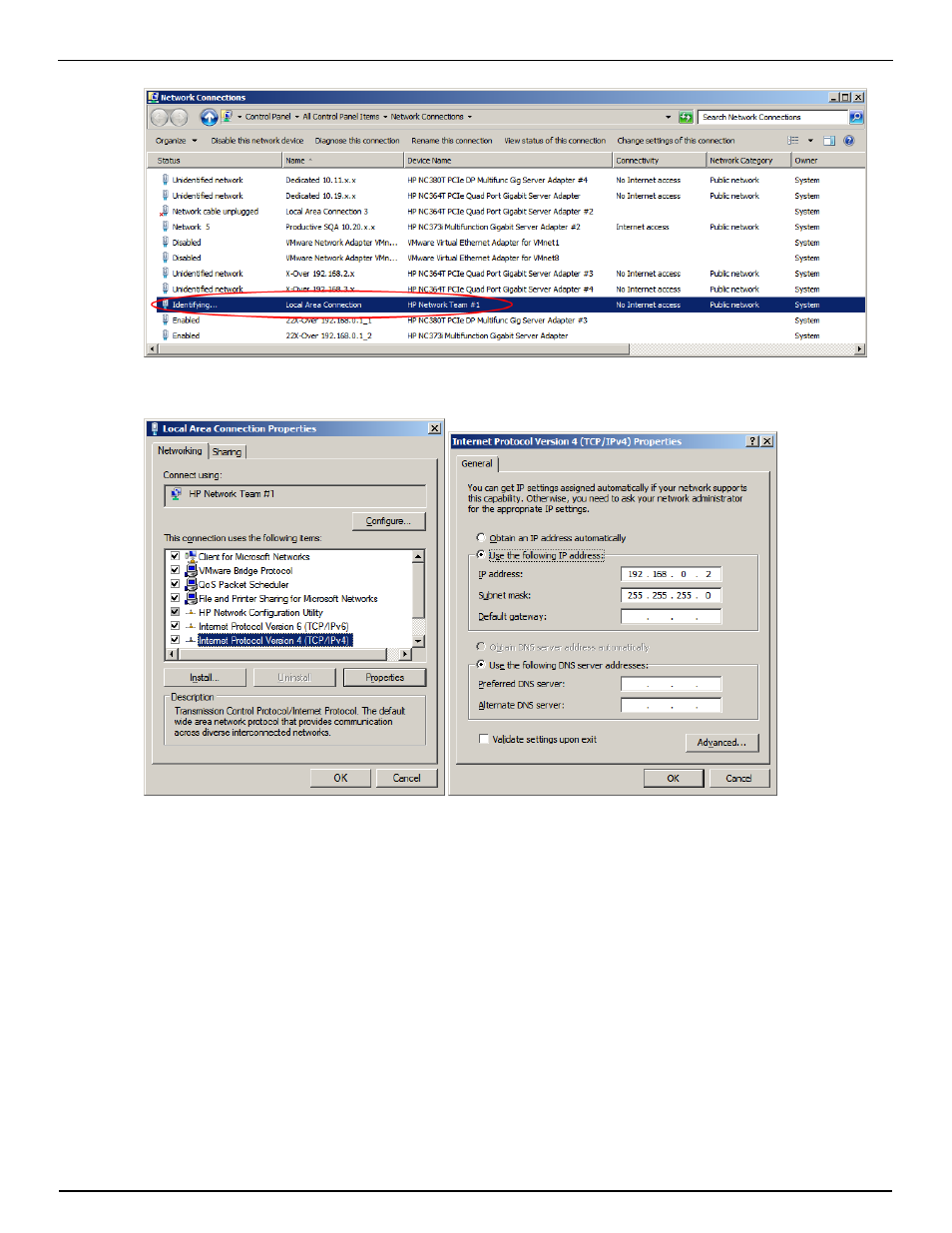Viewport: 952px width, 1233px height.
Task: Click the Forward arrow in Network Connections
Action: click(179, 118)
